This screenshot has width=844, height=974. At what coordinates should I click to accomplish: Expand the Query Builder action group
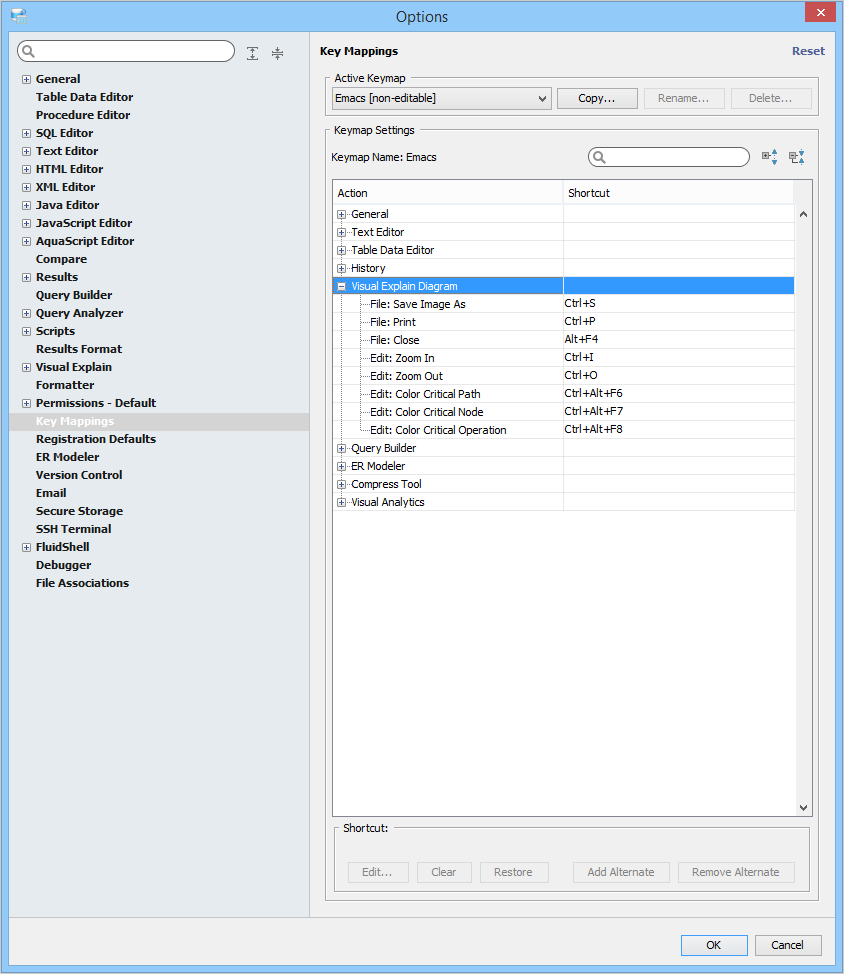tap(341, 448)
